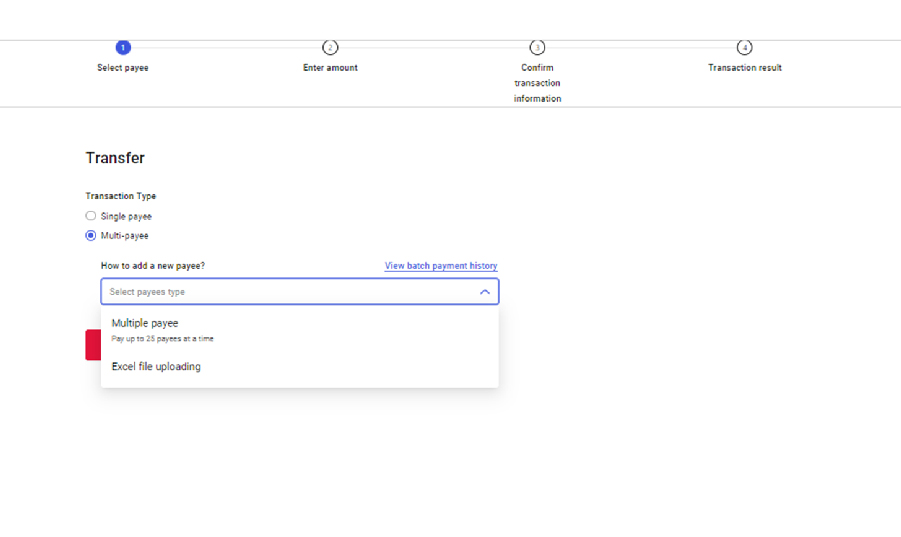Click the How to add a new payee label

coord(153,266)
